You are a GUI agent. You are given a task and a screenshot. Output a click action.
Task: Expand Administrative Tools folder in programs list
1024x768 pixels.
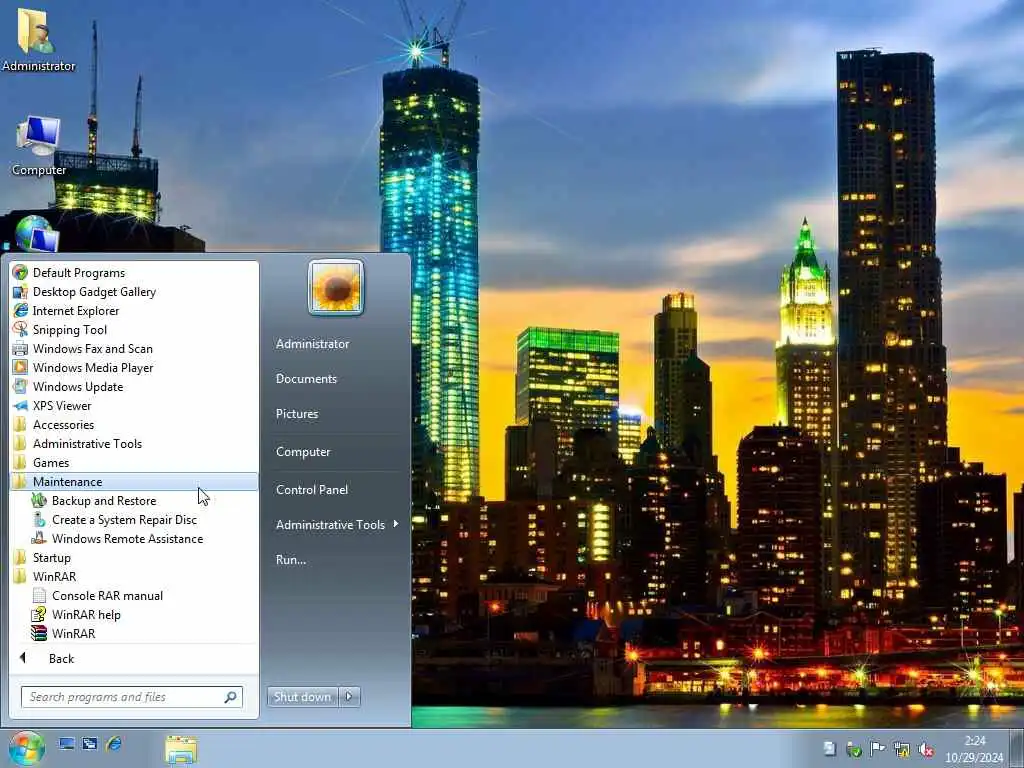pyautogui.click(x=87, y=444)
